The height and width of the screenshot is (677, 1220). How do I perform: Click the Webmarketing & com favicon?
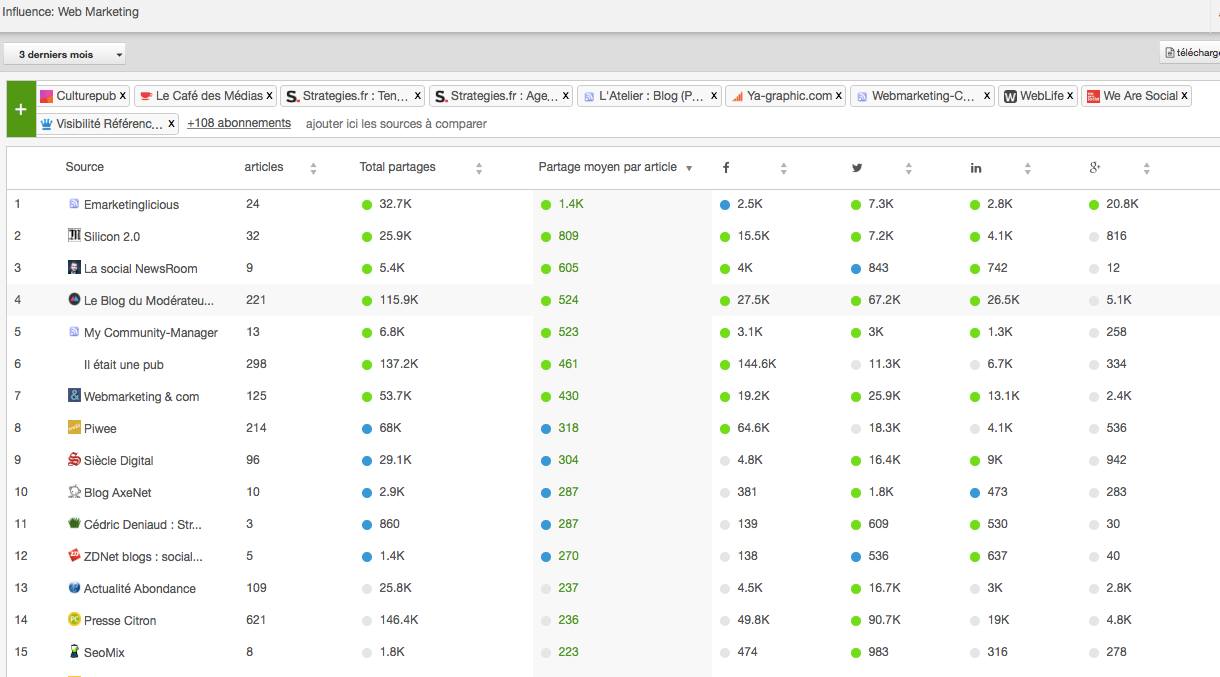click(x=74, y=396)
